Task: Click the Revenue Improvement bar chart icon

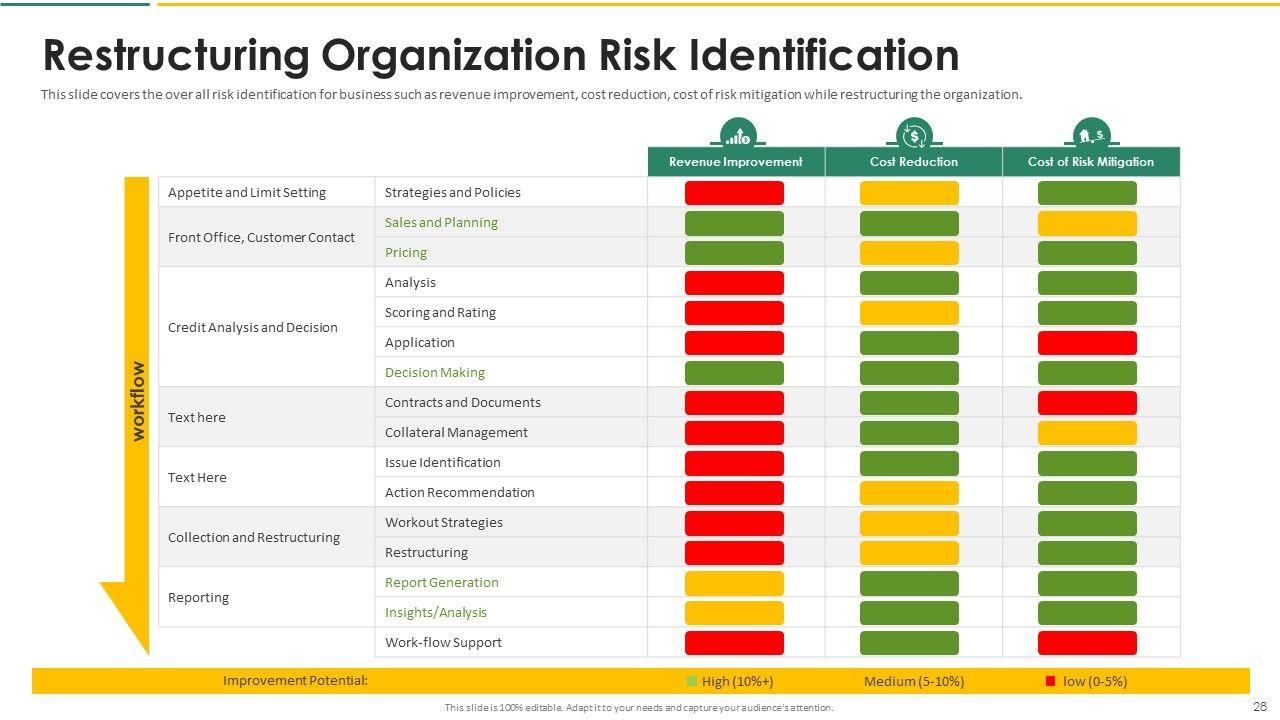Action: tap(737, 134)
